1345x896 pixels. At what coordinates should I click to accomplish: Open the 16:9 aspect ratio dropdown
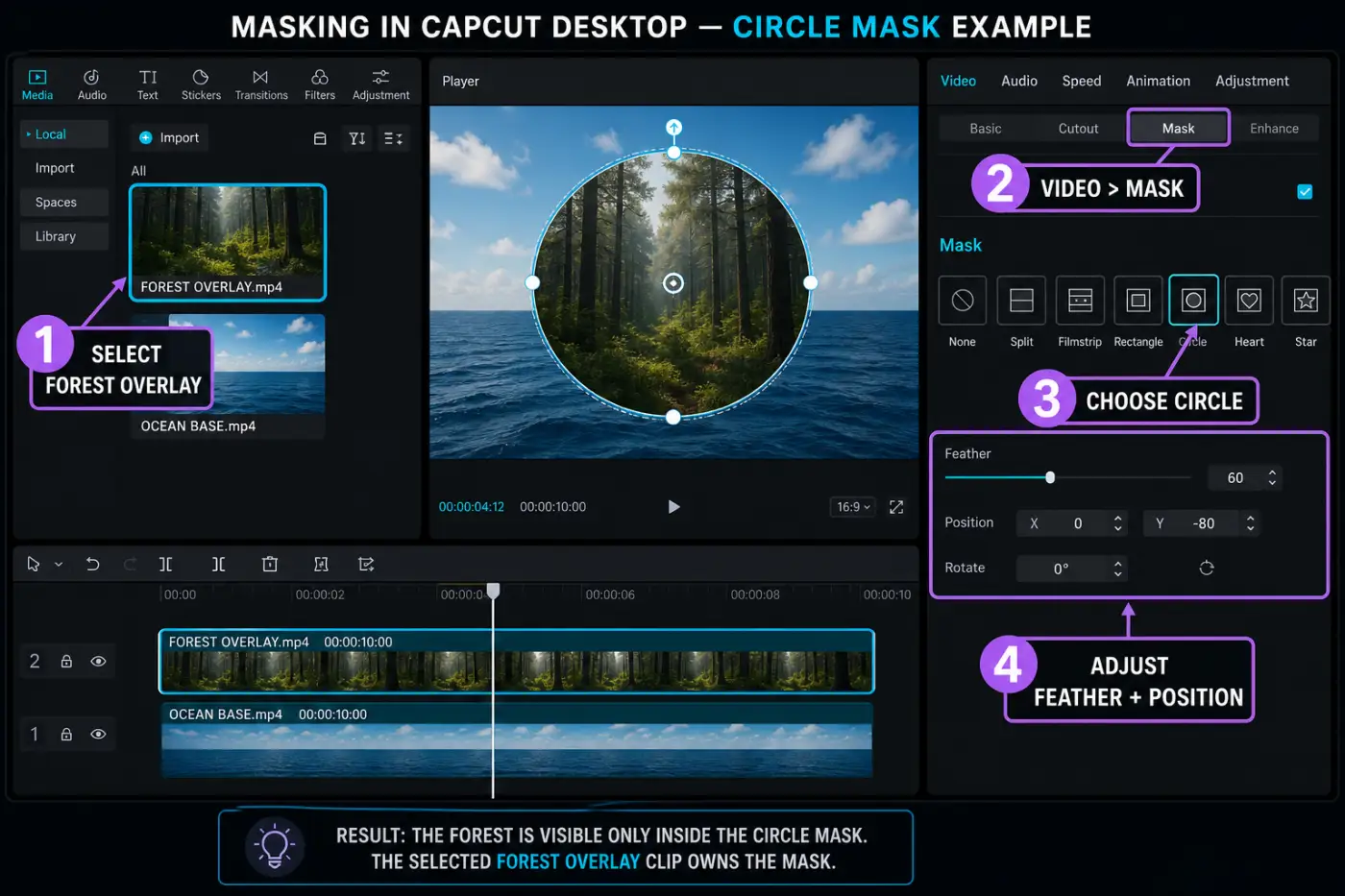(853, 507)
